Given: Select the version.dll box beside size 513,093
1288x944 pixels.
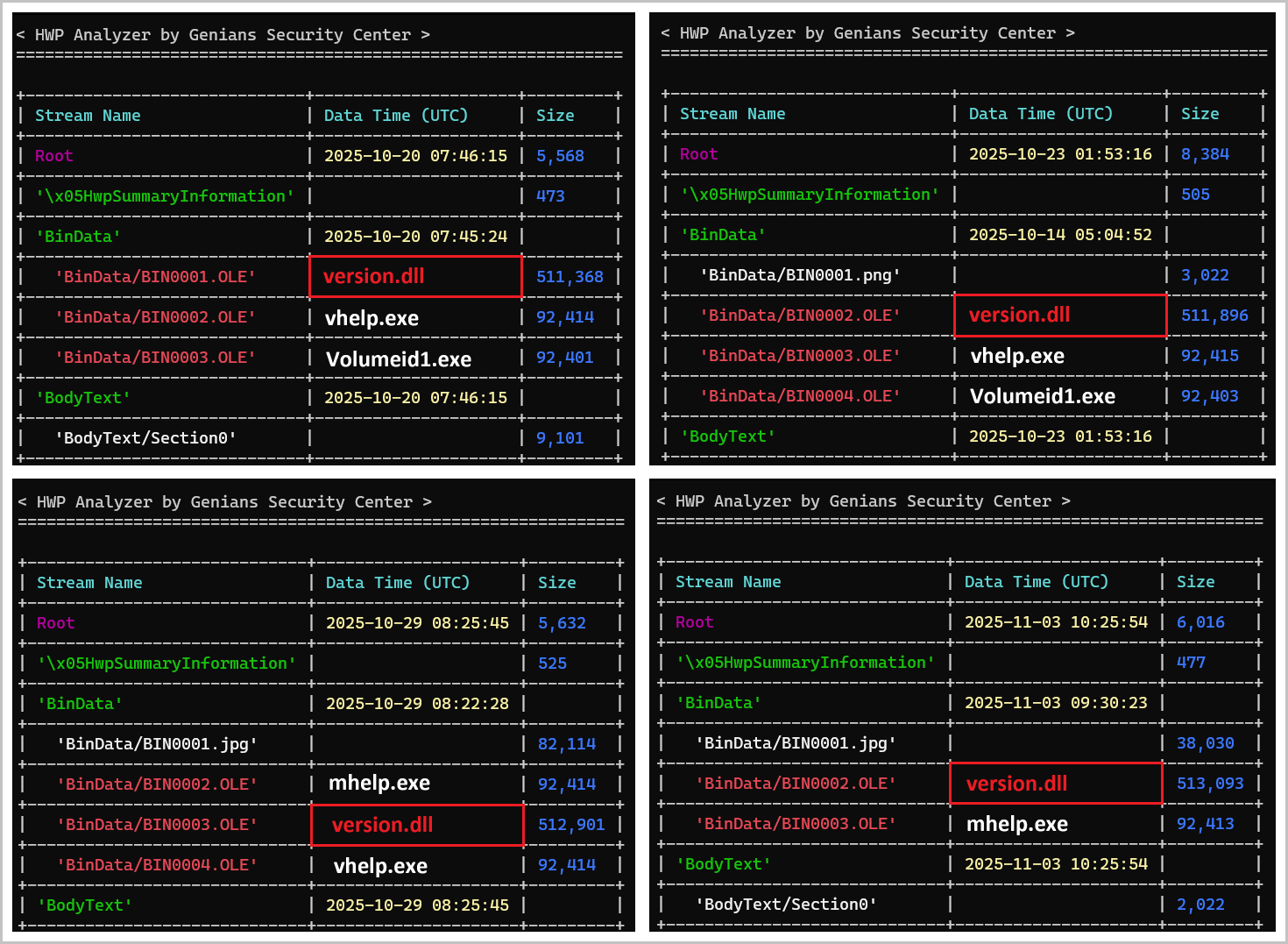Looking at the screenshot, I should coord(1017,784).
